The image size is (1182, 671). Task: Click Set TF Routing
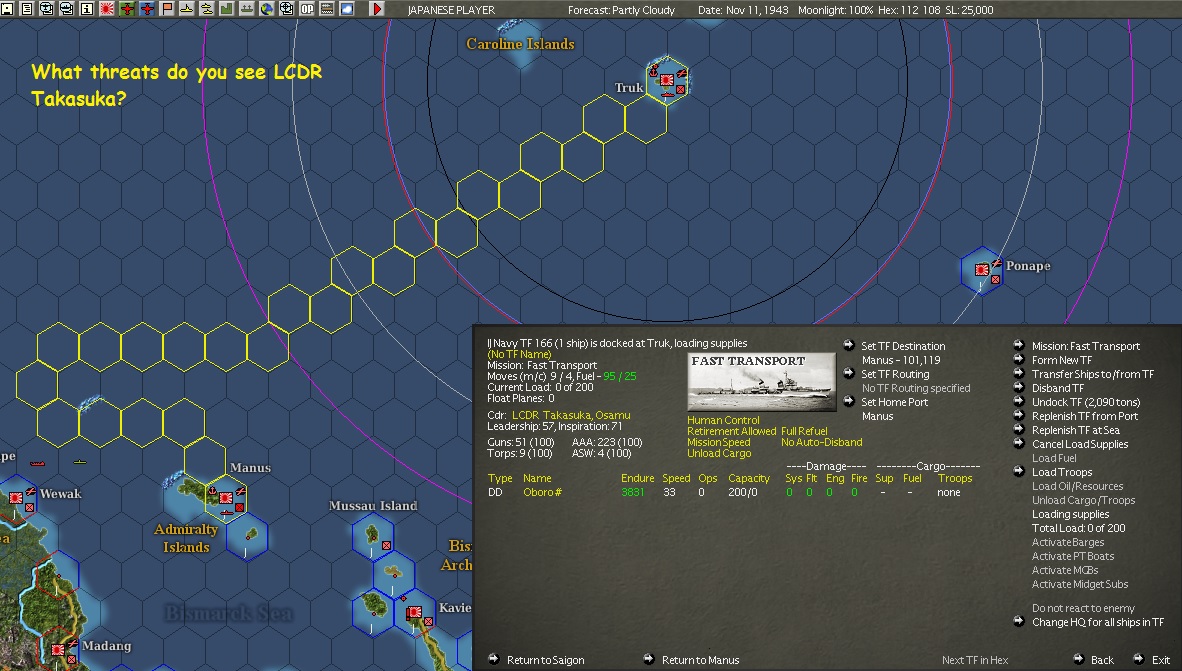pos(895,374)
